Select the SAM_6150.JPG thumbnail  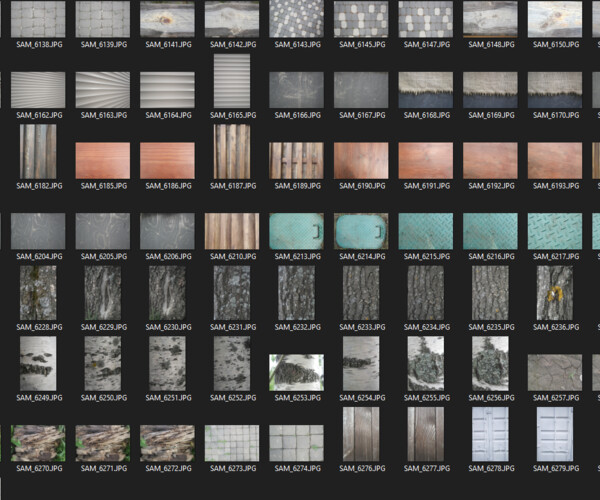click(x=555, y=19)
